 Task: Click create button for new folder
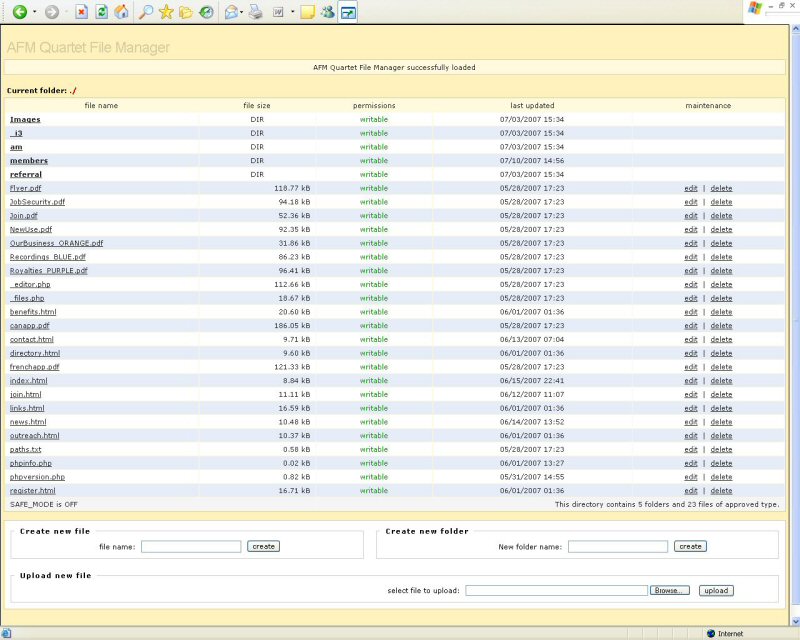pyautogui.click(x=690, y=547)
